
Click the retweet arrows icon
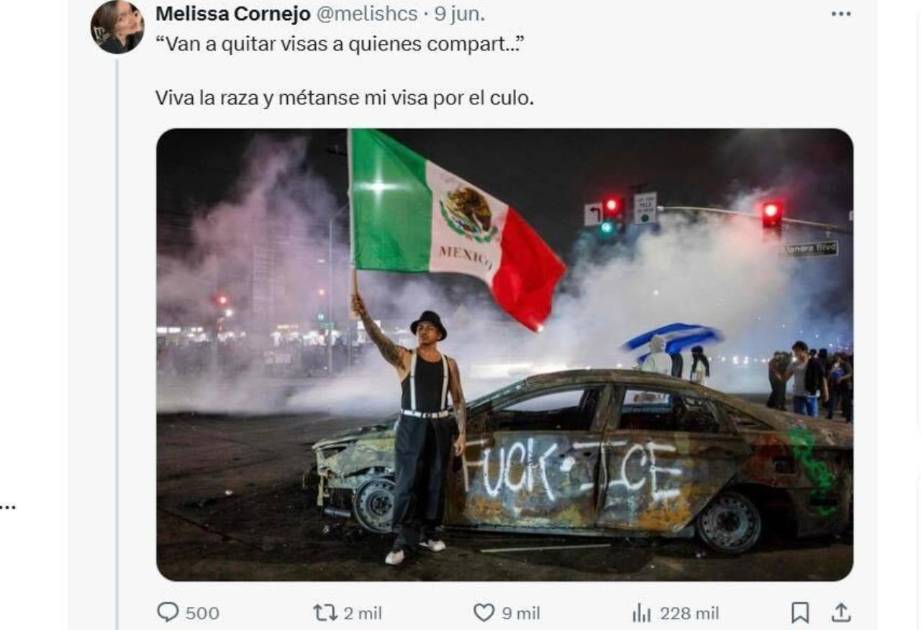[x=325, y=613]
